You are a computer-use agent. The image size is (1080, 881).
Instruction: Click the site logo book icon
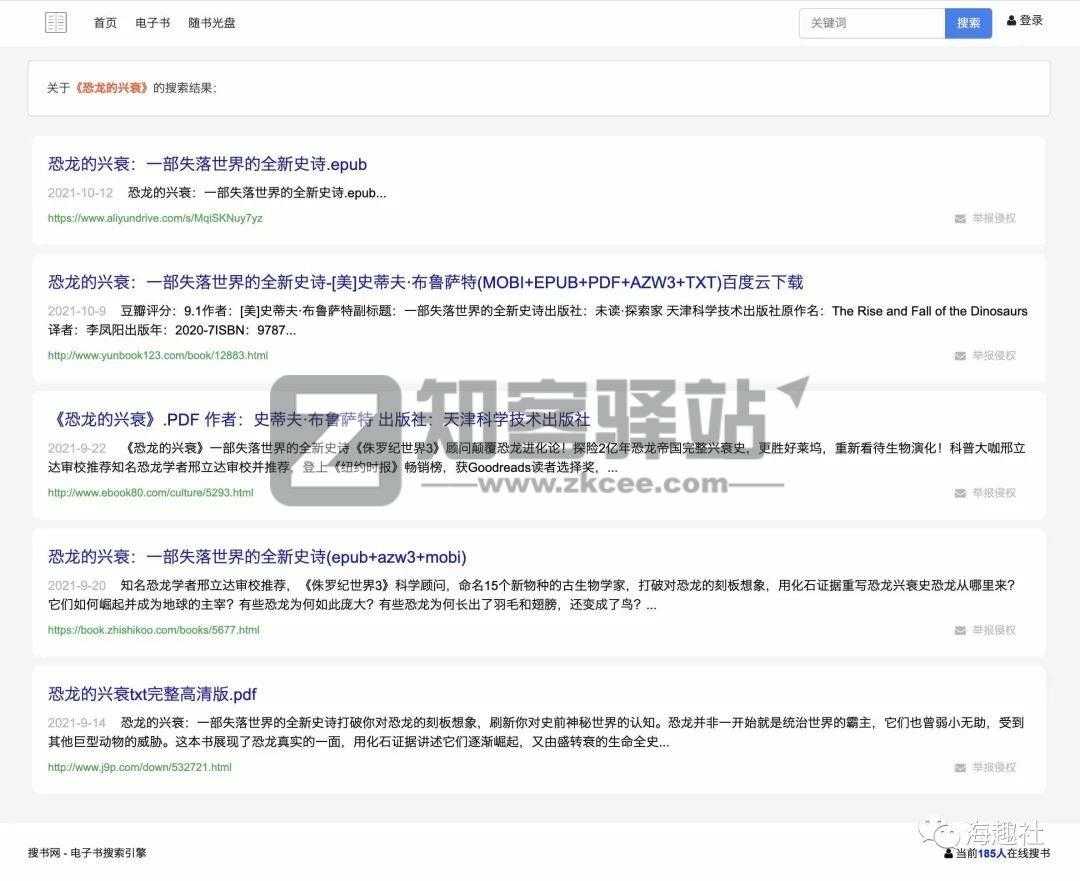click(x=56, y=22)
